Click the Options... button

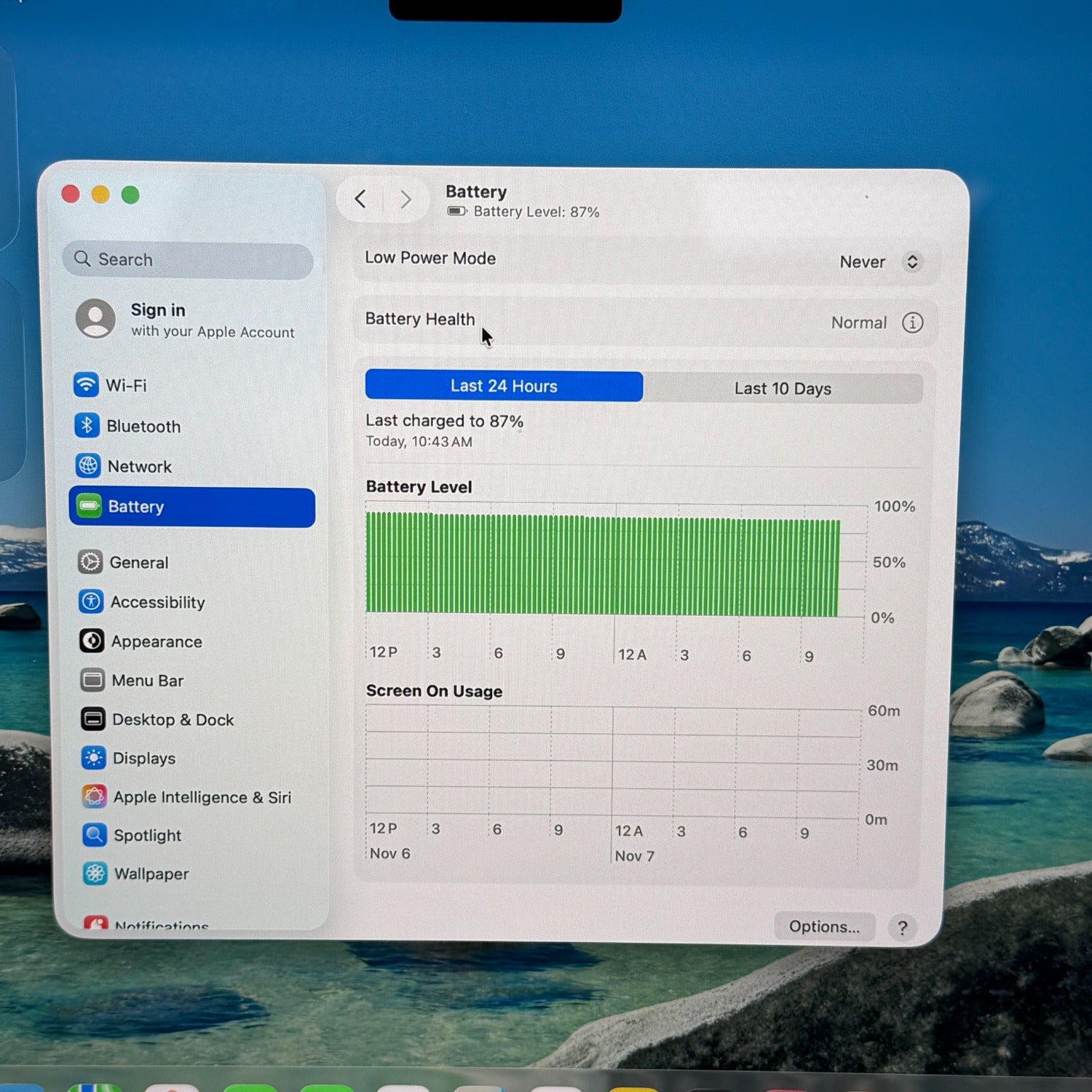tap(823, 927)
